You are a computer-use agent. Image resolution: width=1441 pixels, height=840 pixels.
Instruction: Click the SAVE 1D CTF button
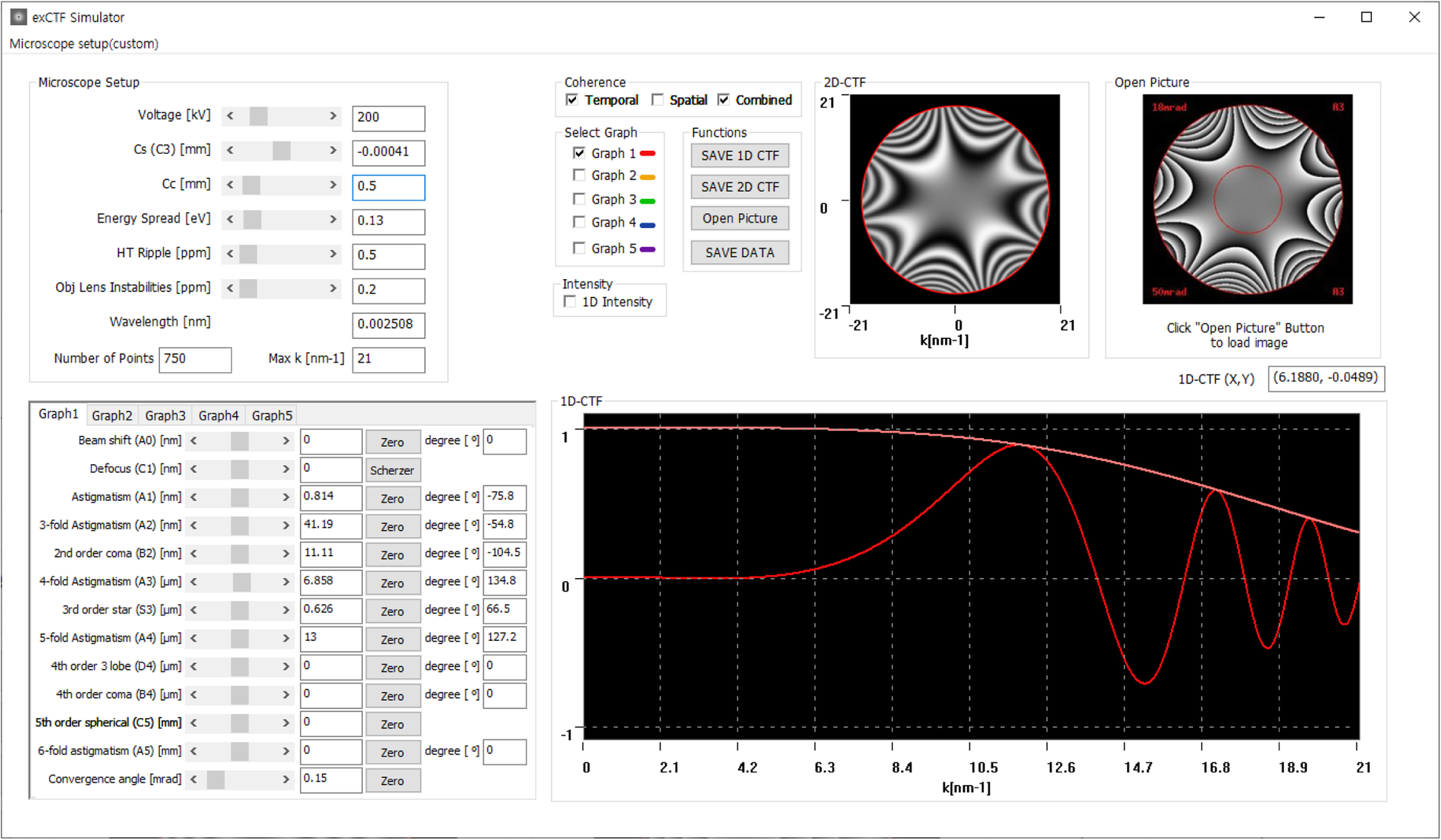pos(740,155)
